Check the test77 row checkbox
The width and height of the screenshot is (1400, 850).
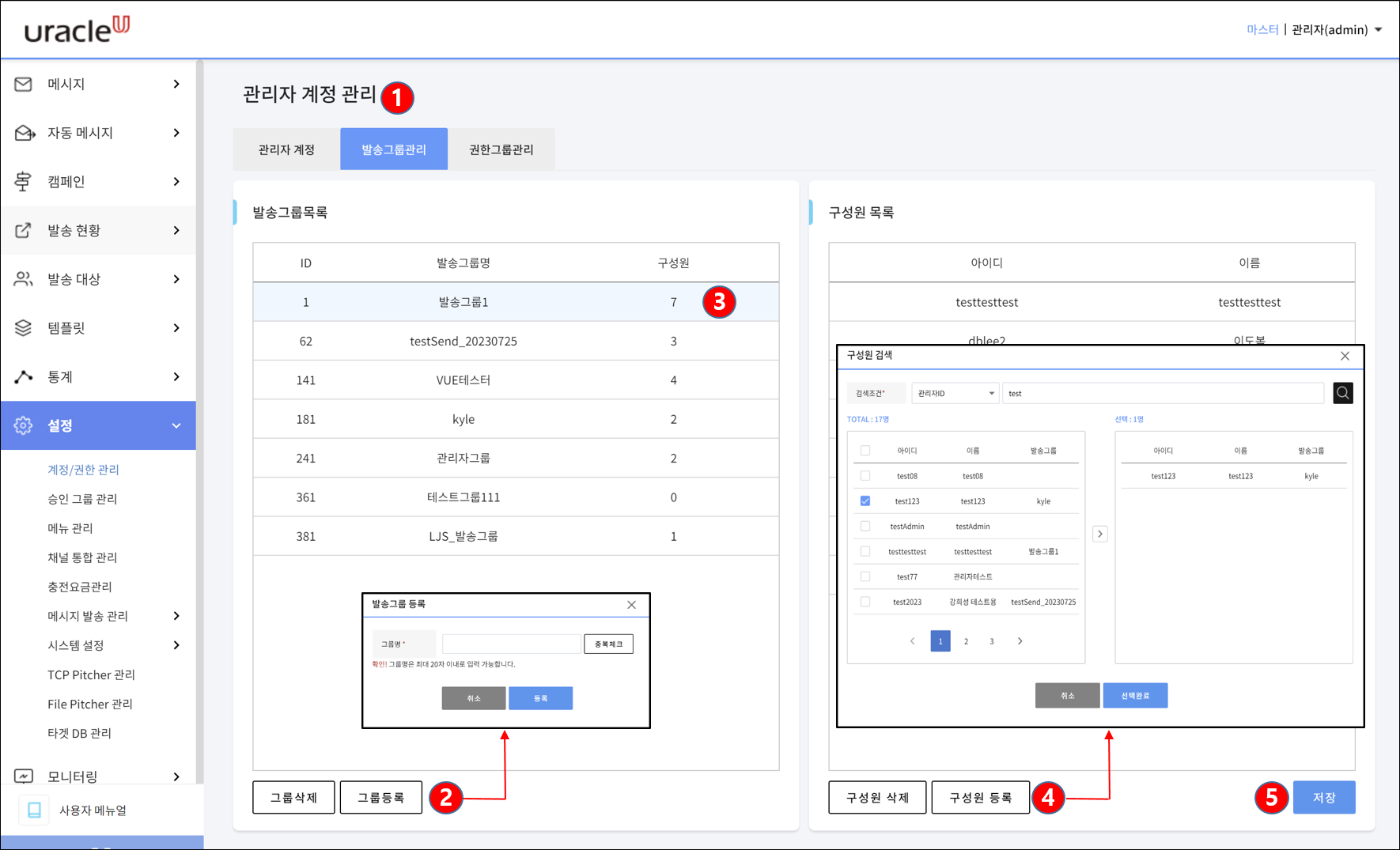coord(865,577)
